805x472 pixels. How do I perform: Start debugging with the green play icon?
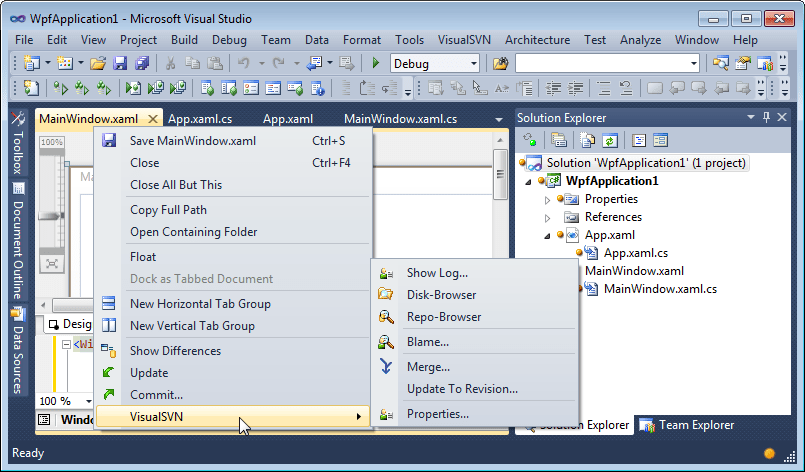click(376, 64)
